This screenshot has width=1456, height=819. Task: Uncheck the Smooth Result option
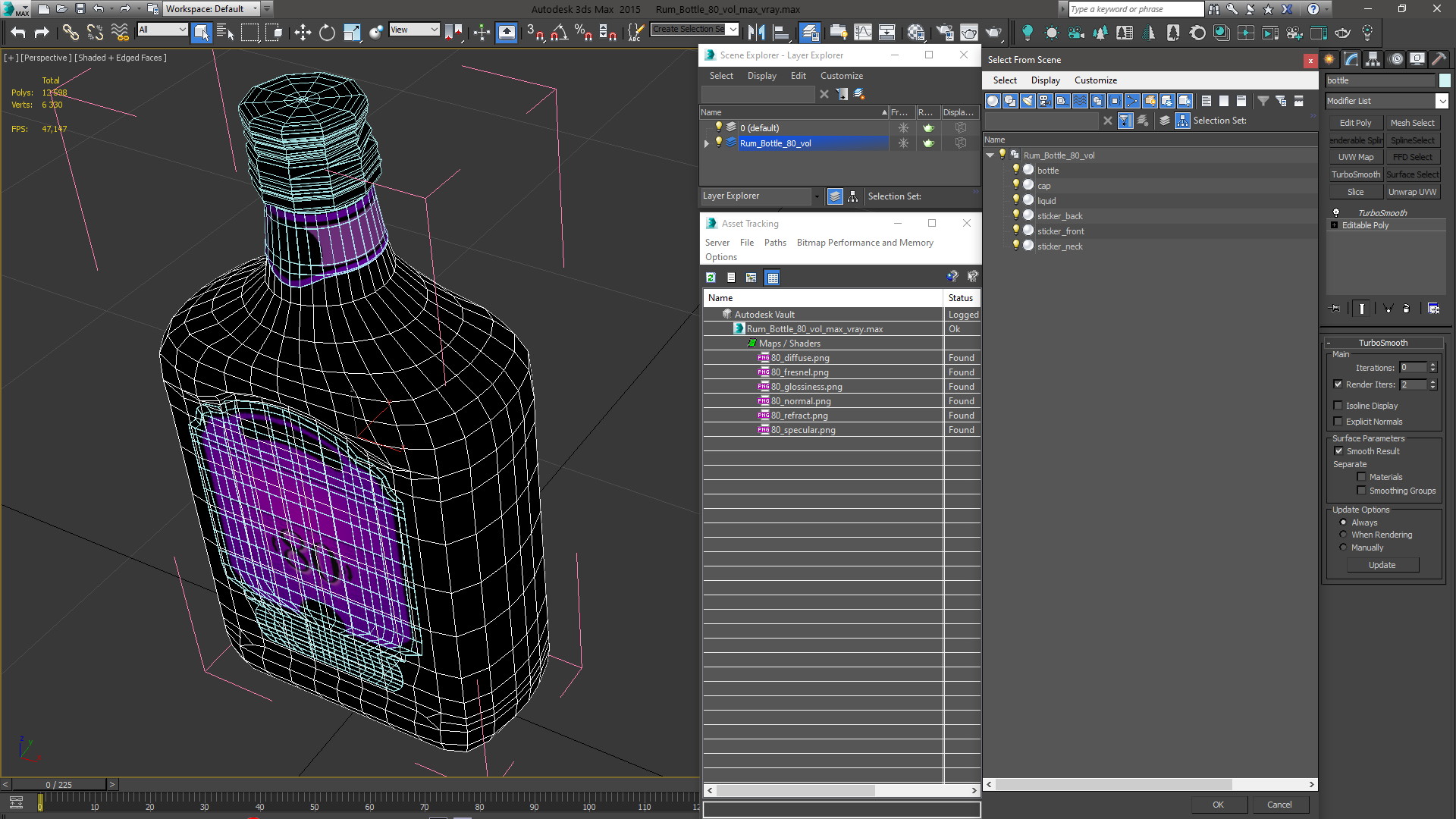tap(1338, 451)
